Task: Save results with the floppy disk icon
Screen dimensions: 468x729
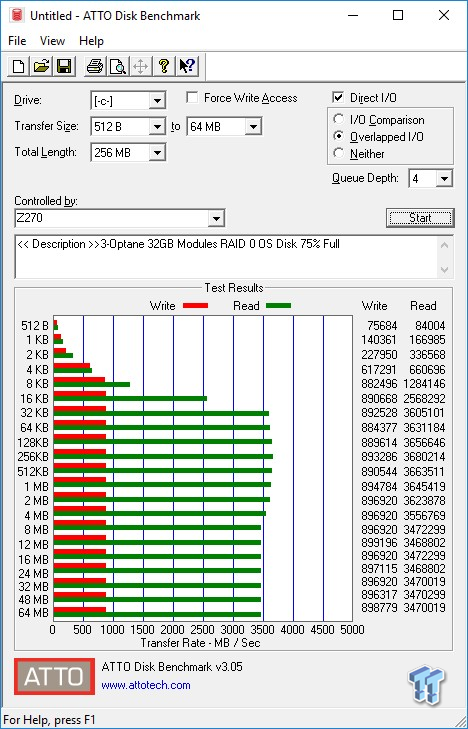Action: click(x=64, y=66)
